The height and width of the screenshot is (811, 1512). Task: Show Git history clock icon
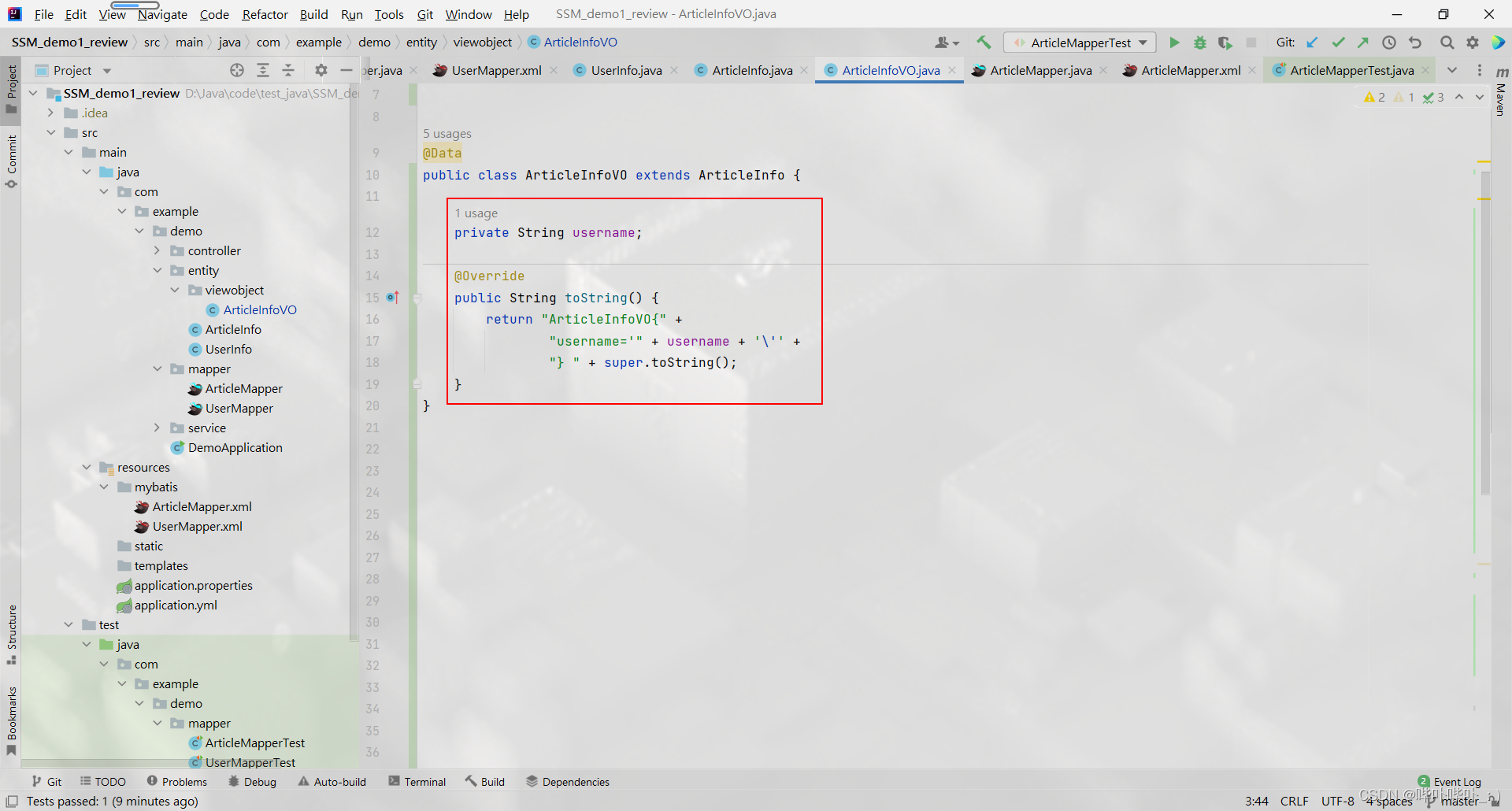coord(1389,43)
